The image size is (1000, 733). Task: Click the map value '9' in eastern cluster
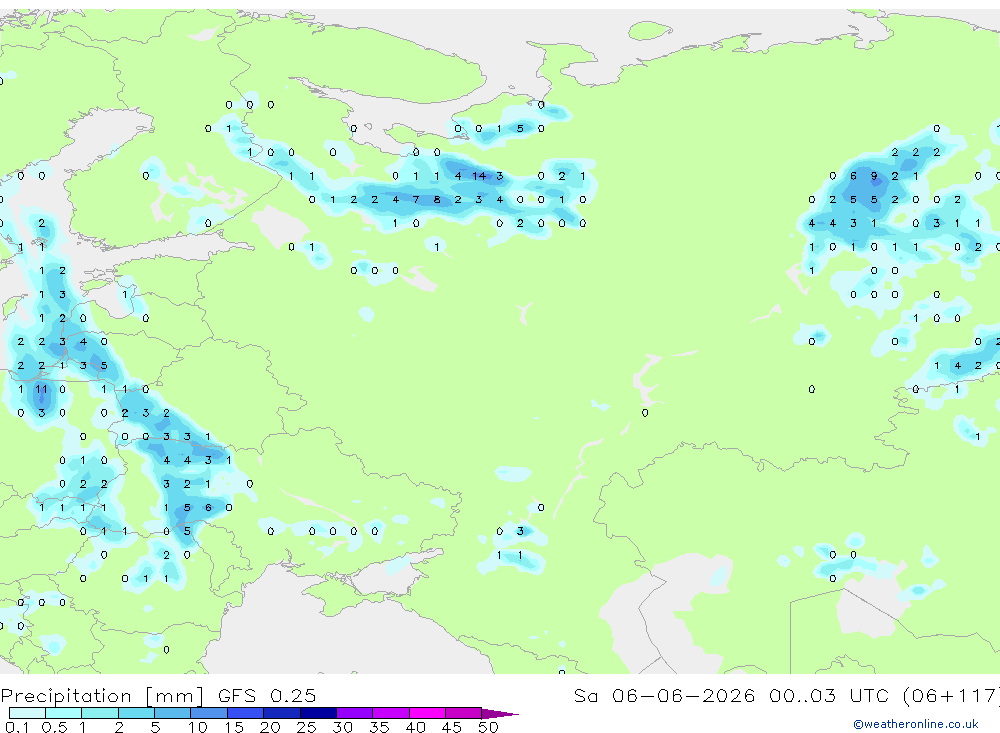(874, 176)
